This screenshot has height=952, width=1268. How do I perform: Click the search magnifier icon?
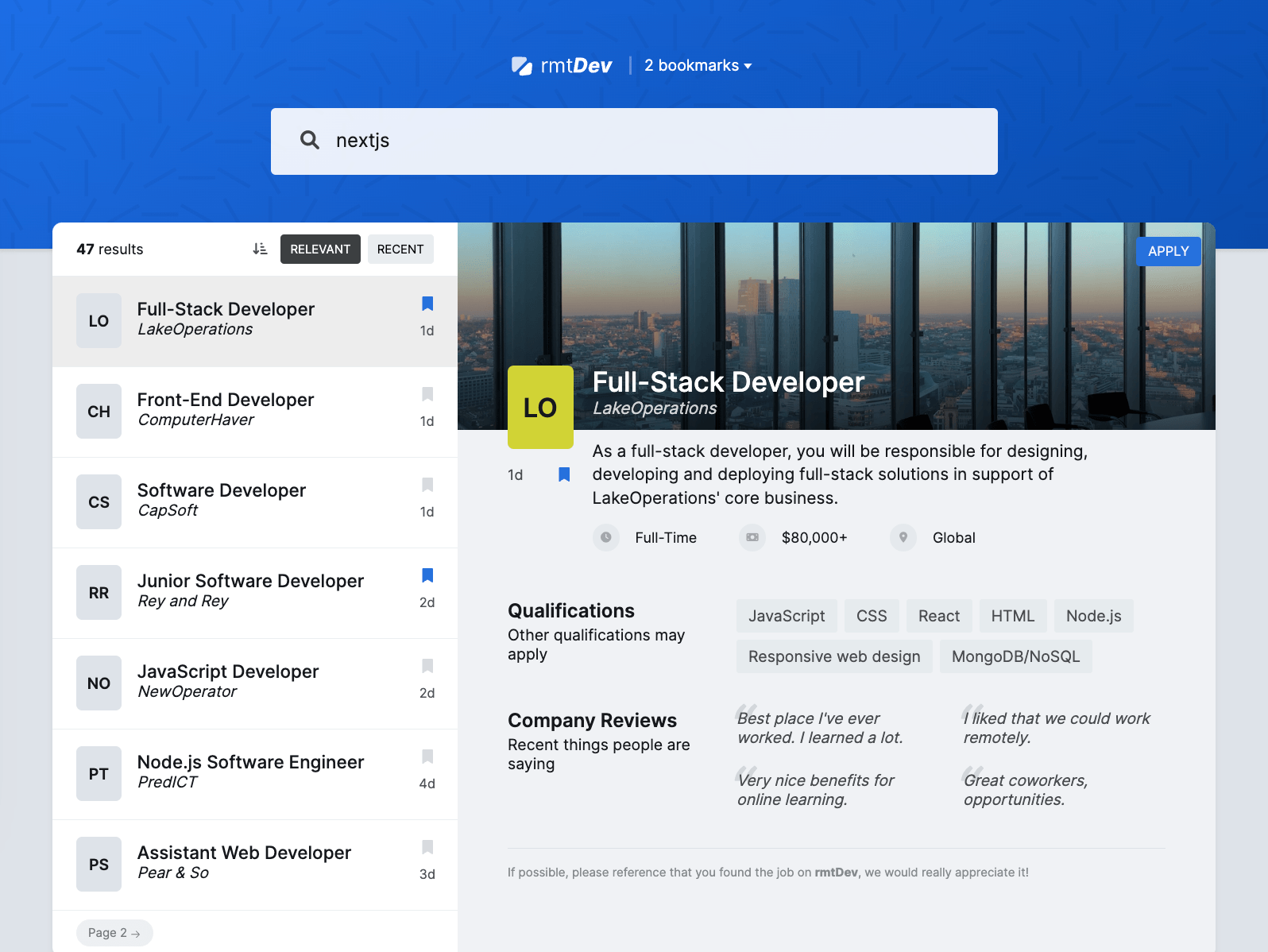[309, 141]
